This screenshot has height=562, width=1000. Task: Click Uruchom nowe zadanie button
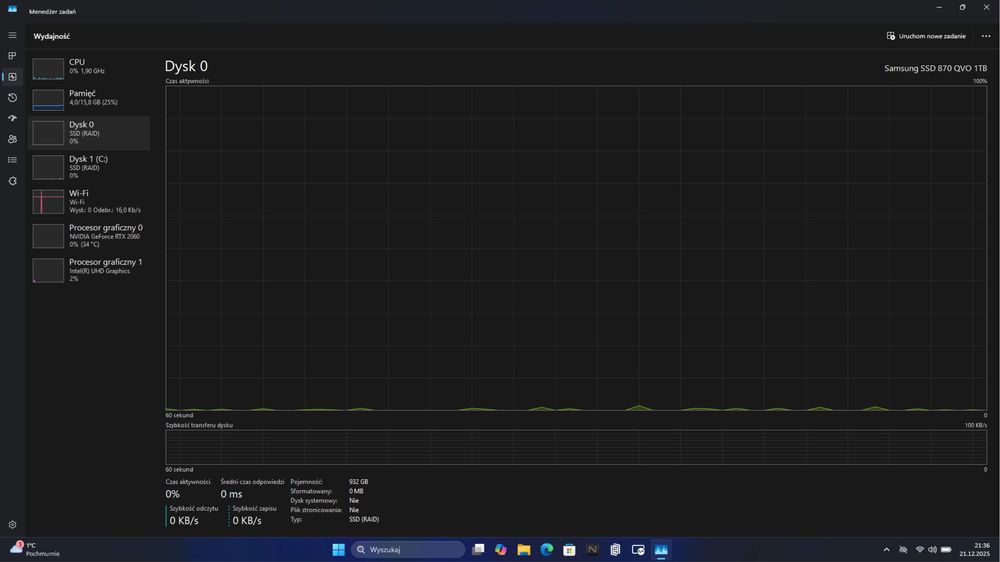click(x=926, y=36)
